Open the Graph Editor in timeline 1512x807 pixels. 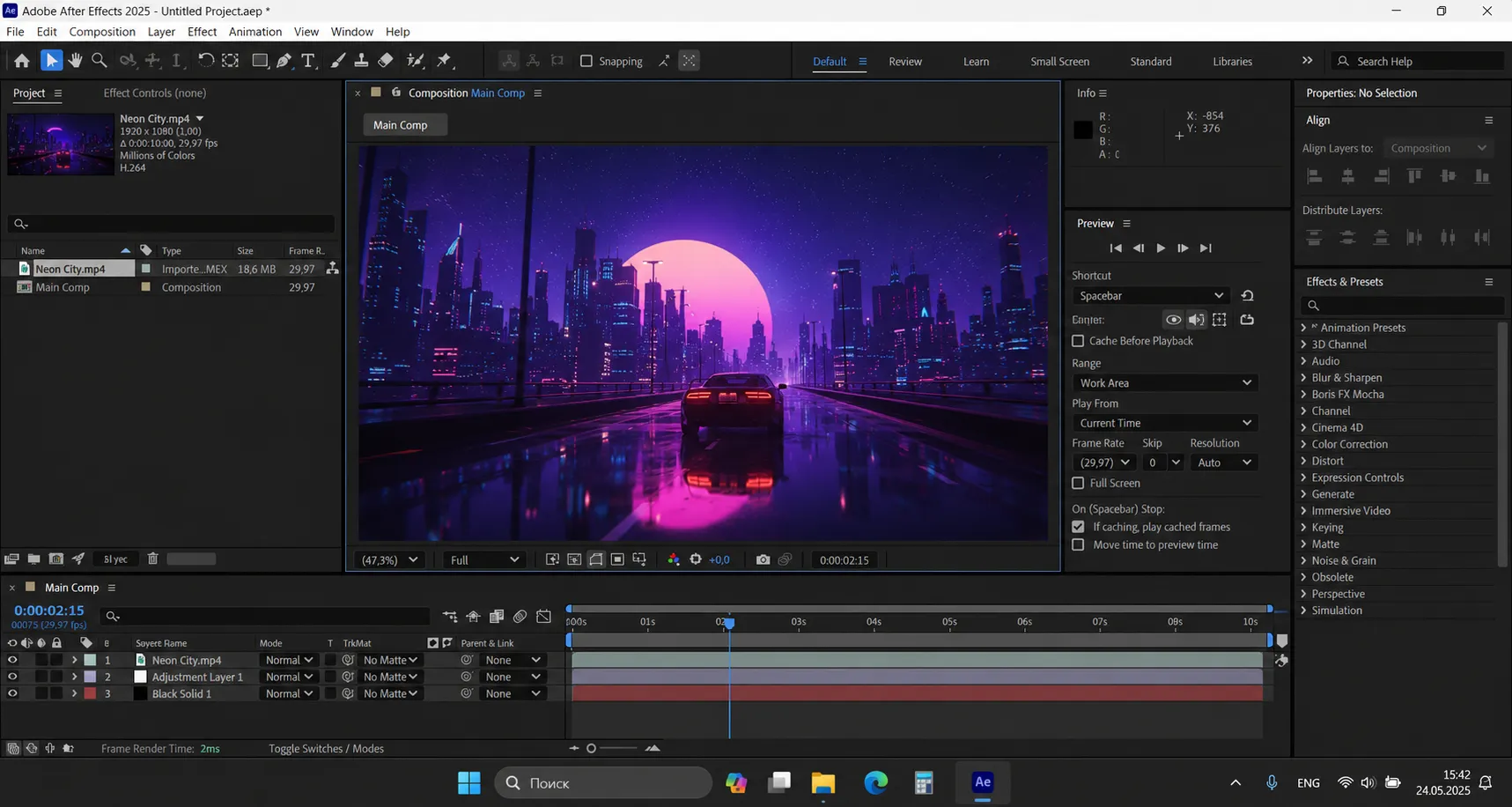(544, 616)
